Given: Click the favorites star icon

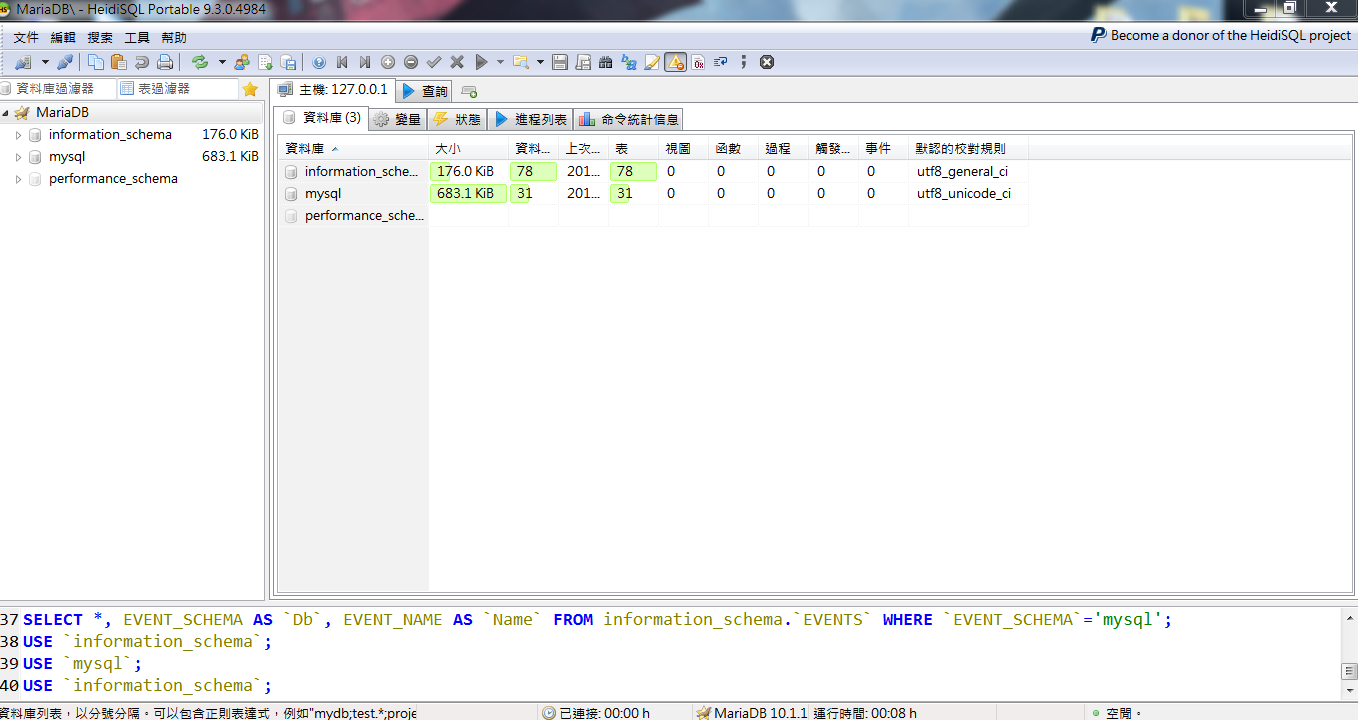Looking at the screenshot, I should [x=250, y=89].
